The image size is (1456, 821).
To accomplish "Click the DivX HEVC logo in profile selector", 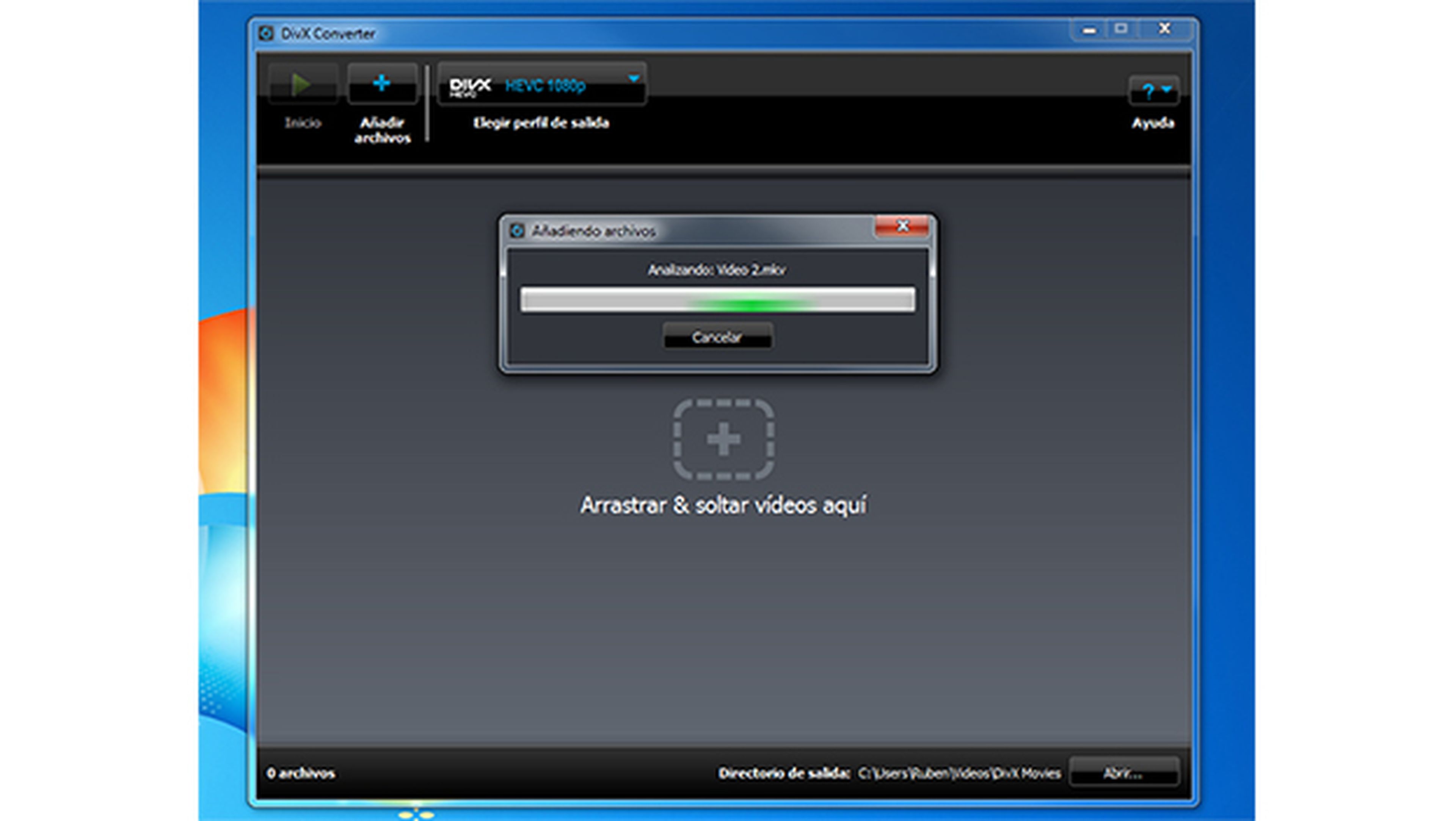I will click(x=470, y=87).
